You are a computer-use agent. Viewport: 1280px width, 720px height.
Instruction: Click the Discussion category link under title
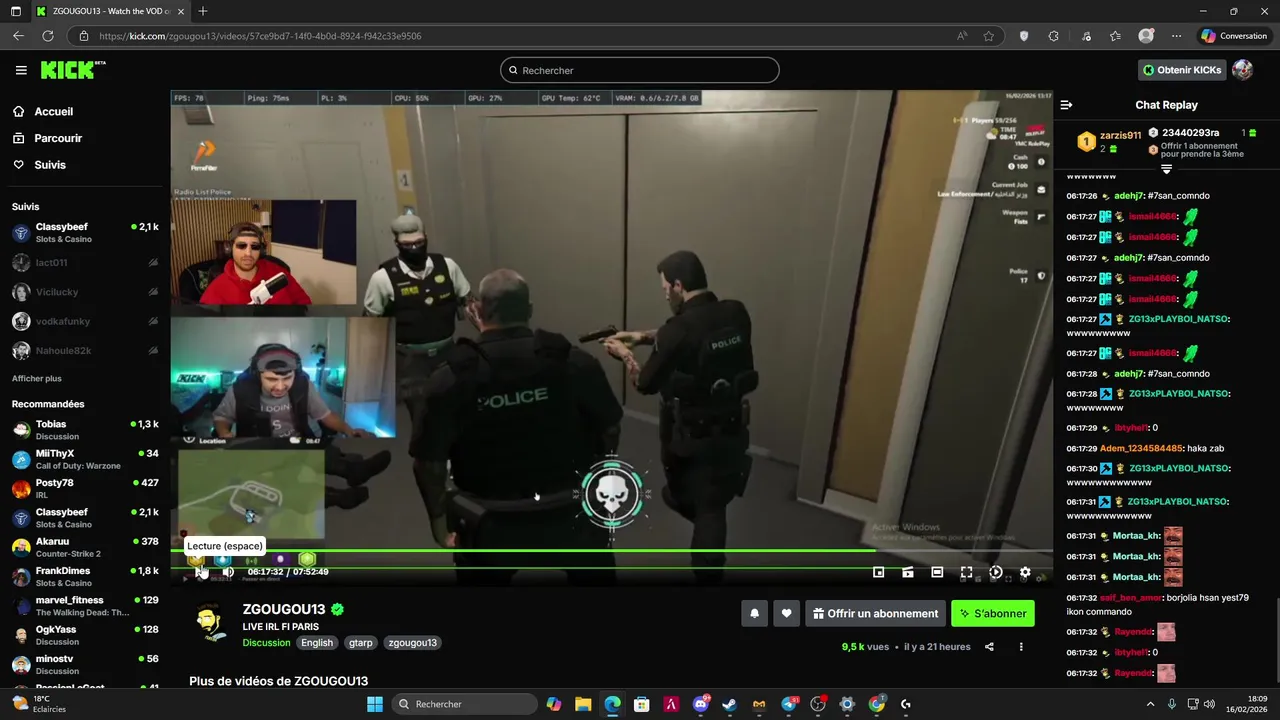click(266, 643)
